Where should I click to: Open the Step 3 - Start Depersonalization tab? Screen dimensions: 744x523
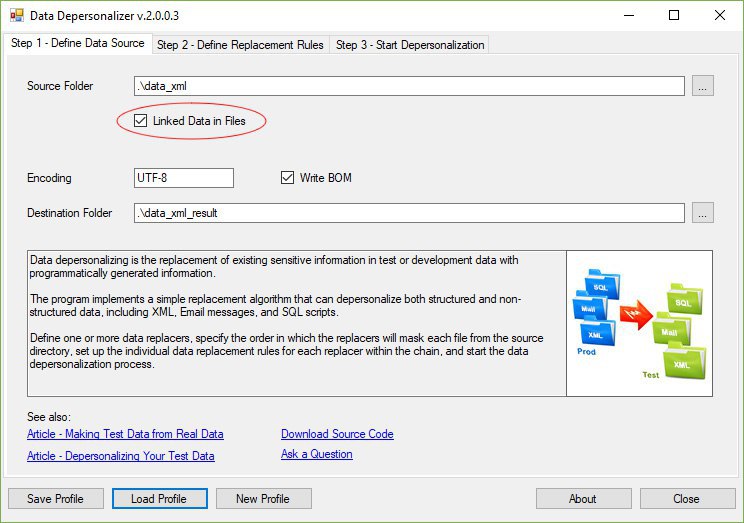coord(410,45)
